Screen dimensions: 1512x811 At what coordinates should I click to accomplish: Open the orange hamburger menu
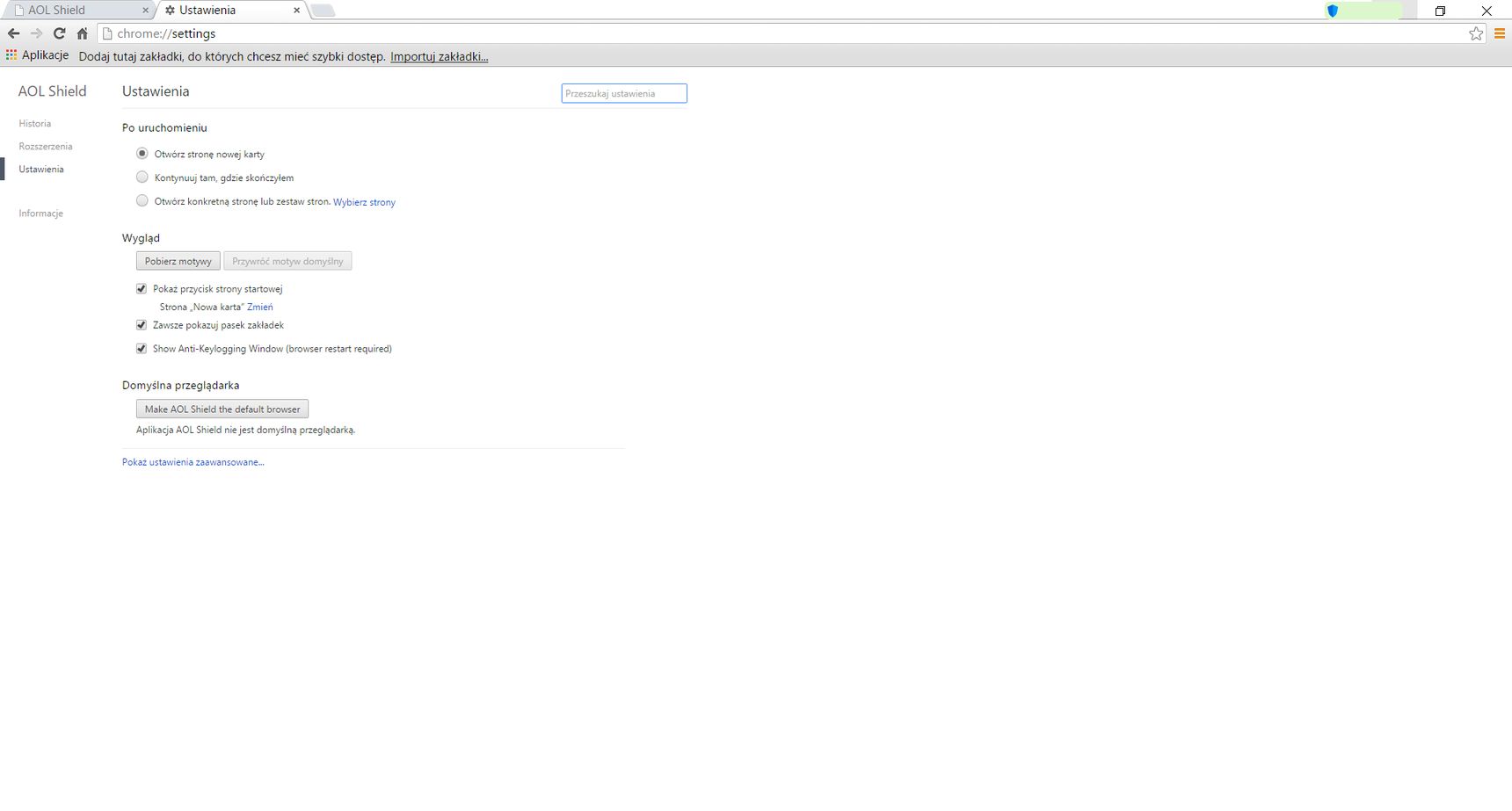click(x=1500, y=33)
